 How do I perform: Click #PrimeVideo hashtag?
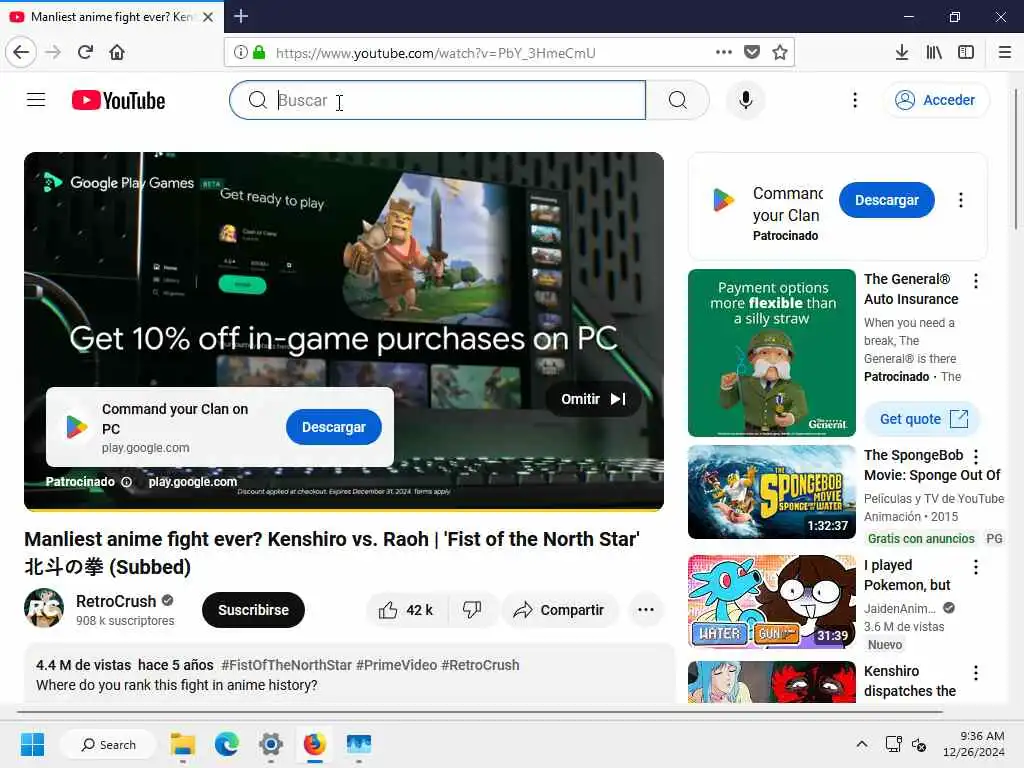pyautogui.click(x=396, y=665)
